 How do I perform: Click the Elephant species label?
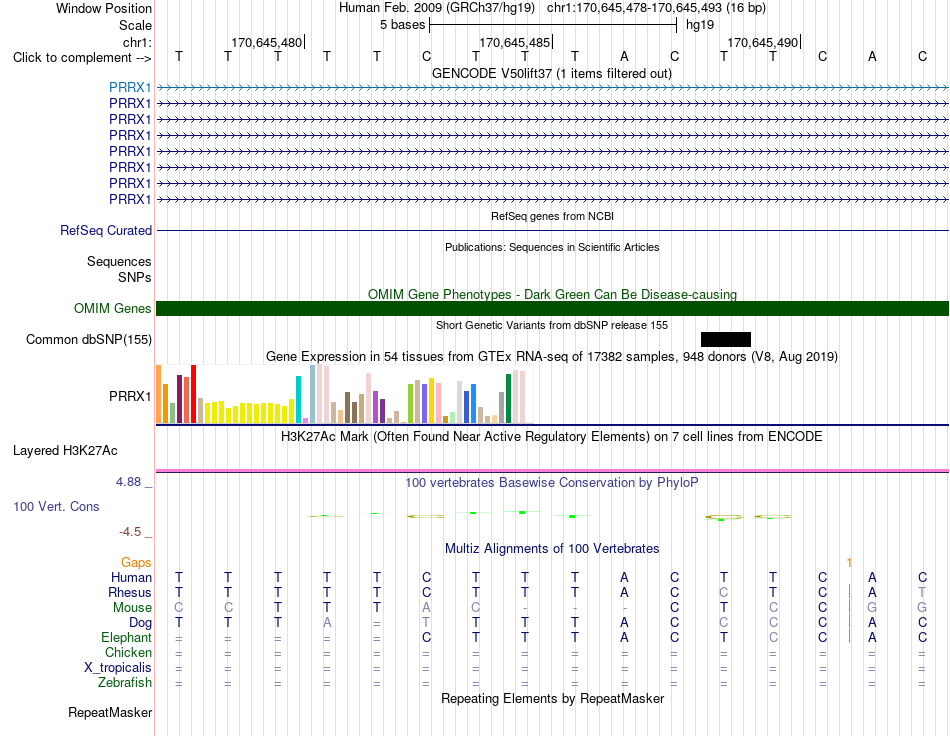click(127, 637)
